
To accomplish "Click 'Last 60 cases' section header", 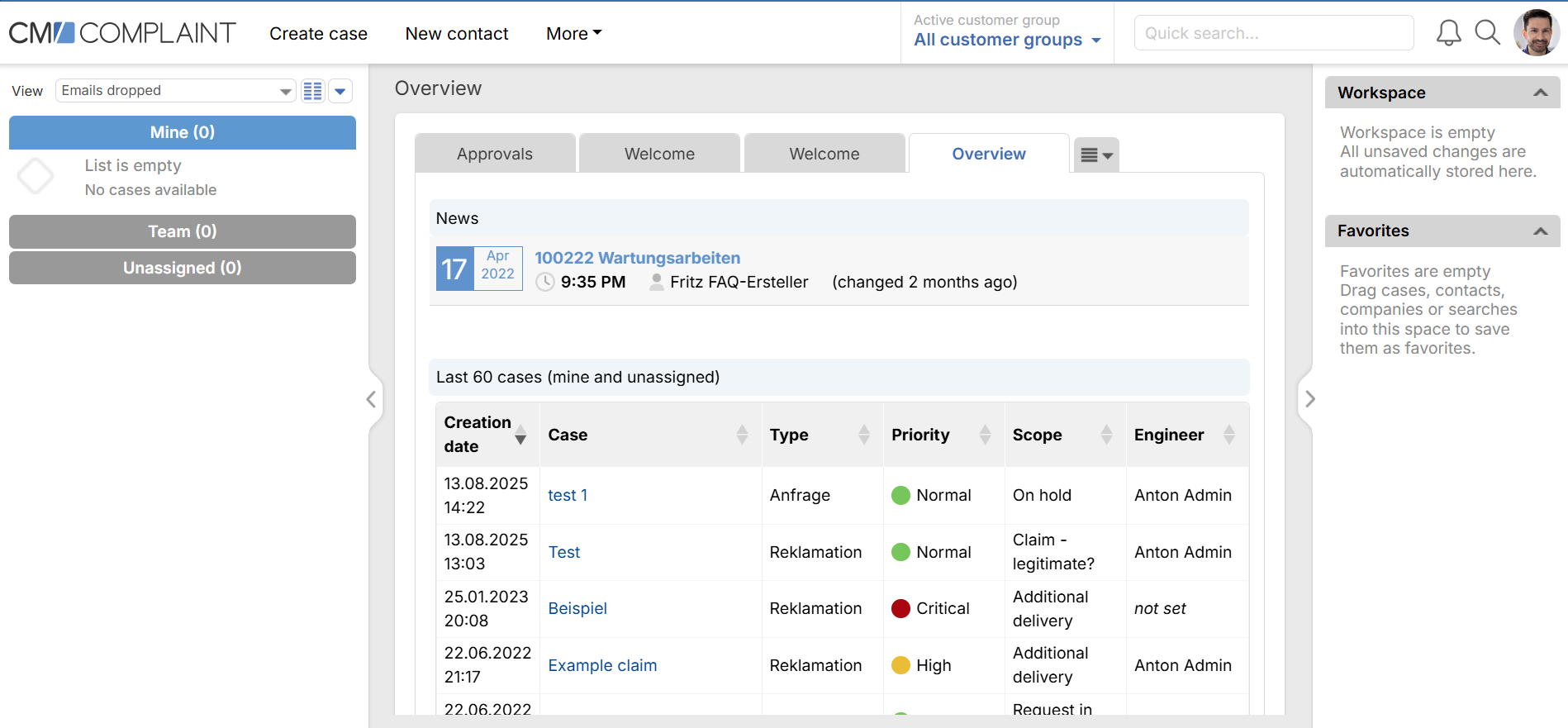I will point(839,377).
